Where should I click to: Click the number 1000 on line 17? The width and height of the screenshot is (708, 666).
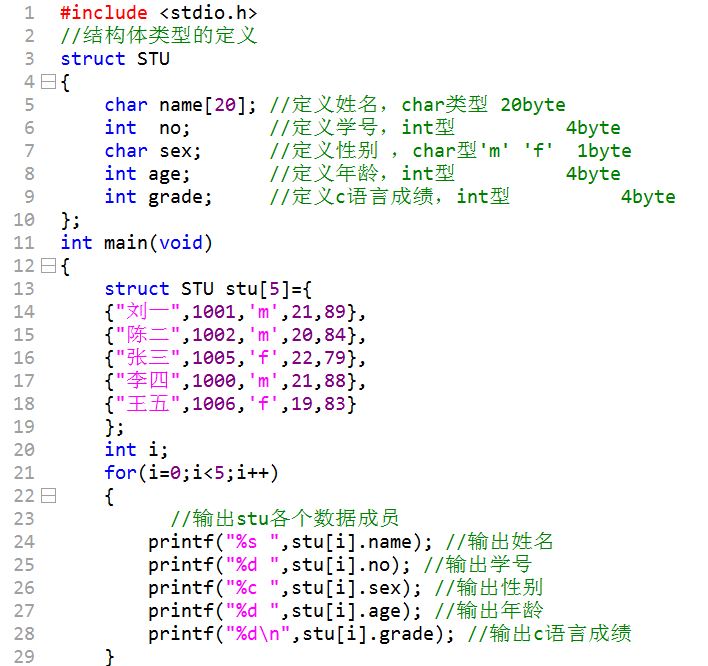coord(214,381)
